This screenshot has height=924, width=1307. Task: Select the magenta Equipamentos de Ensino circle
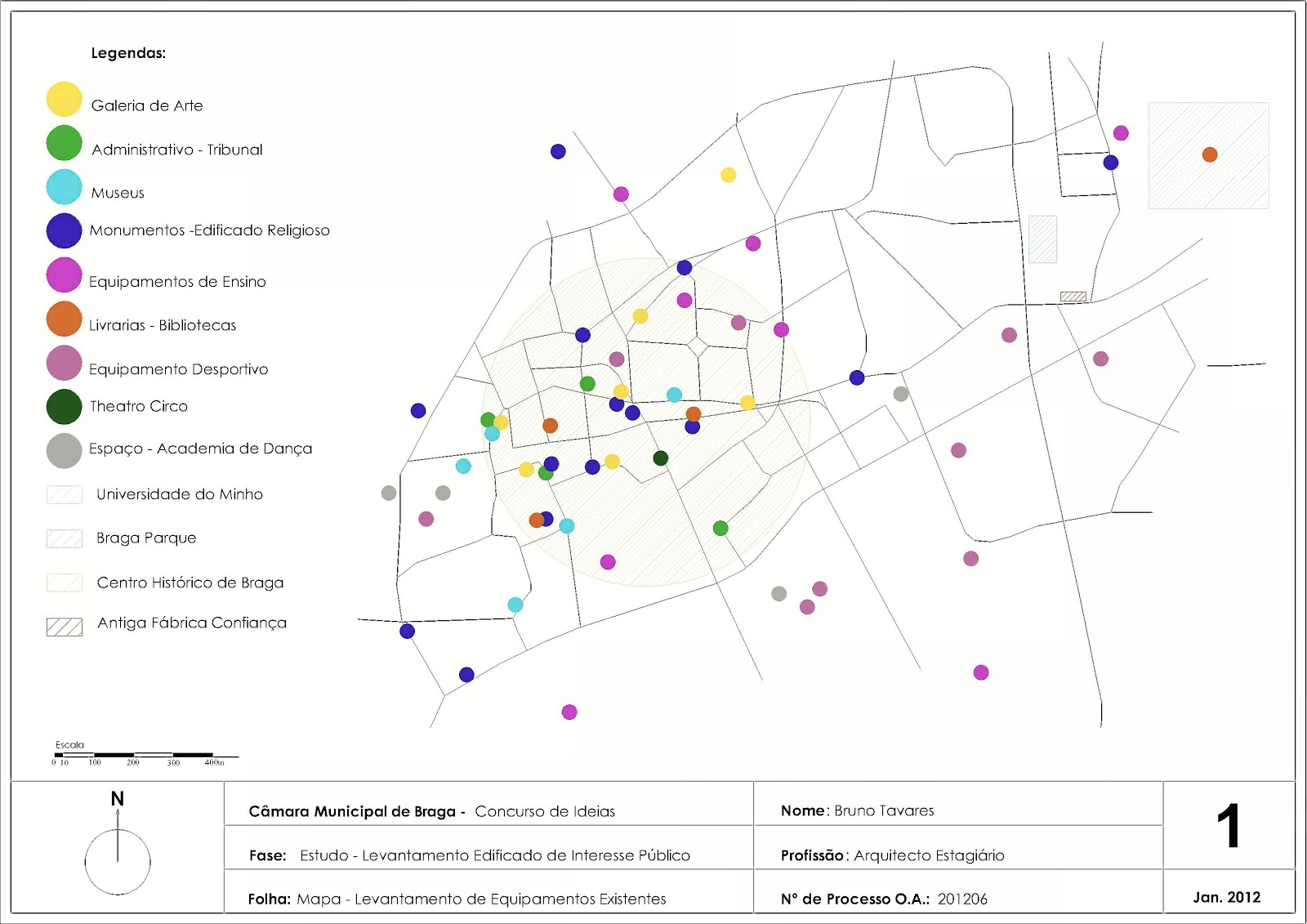64,275
